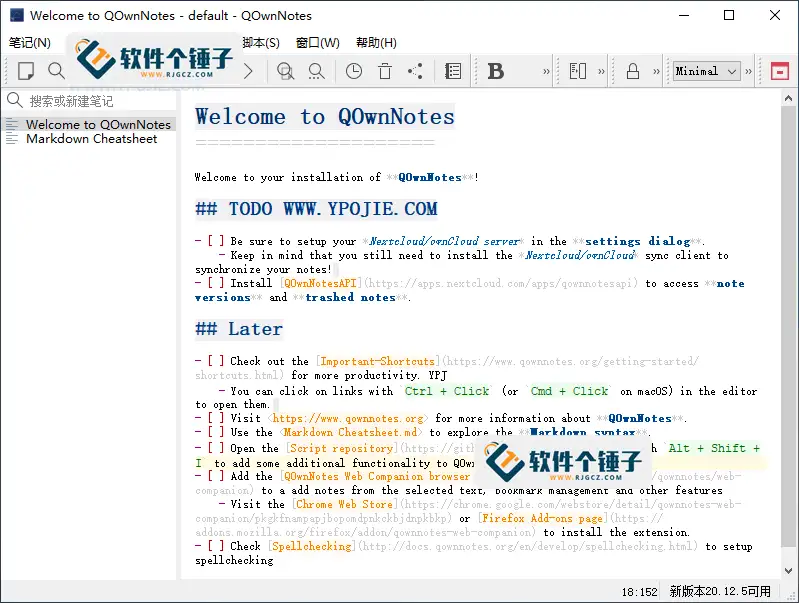Click the settings dialog bold text

pos(637,241)
